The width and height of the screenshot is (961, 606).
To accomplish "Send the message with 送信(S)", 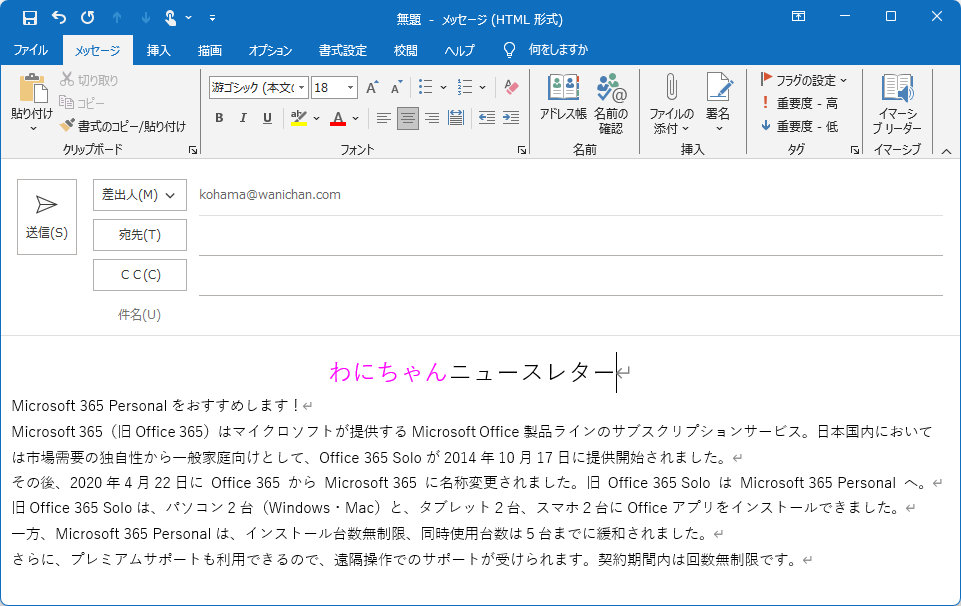I will coord(47,217).
